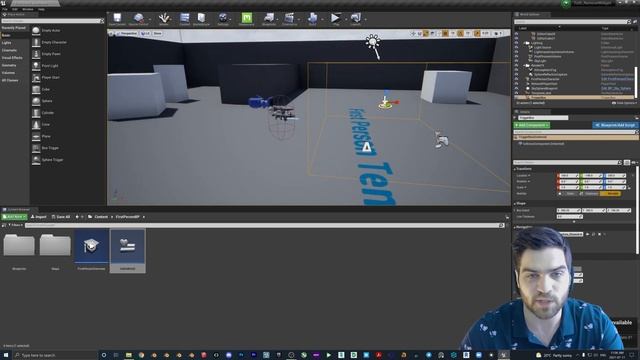Open Play options dropdown arrow
The width and height of the screenshot is (640, 360).
tap(345, 19)
